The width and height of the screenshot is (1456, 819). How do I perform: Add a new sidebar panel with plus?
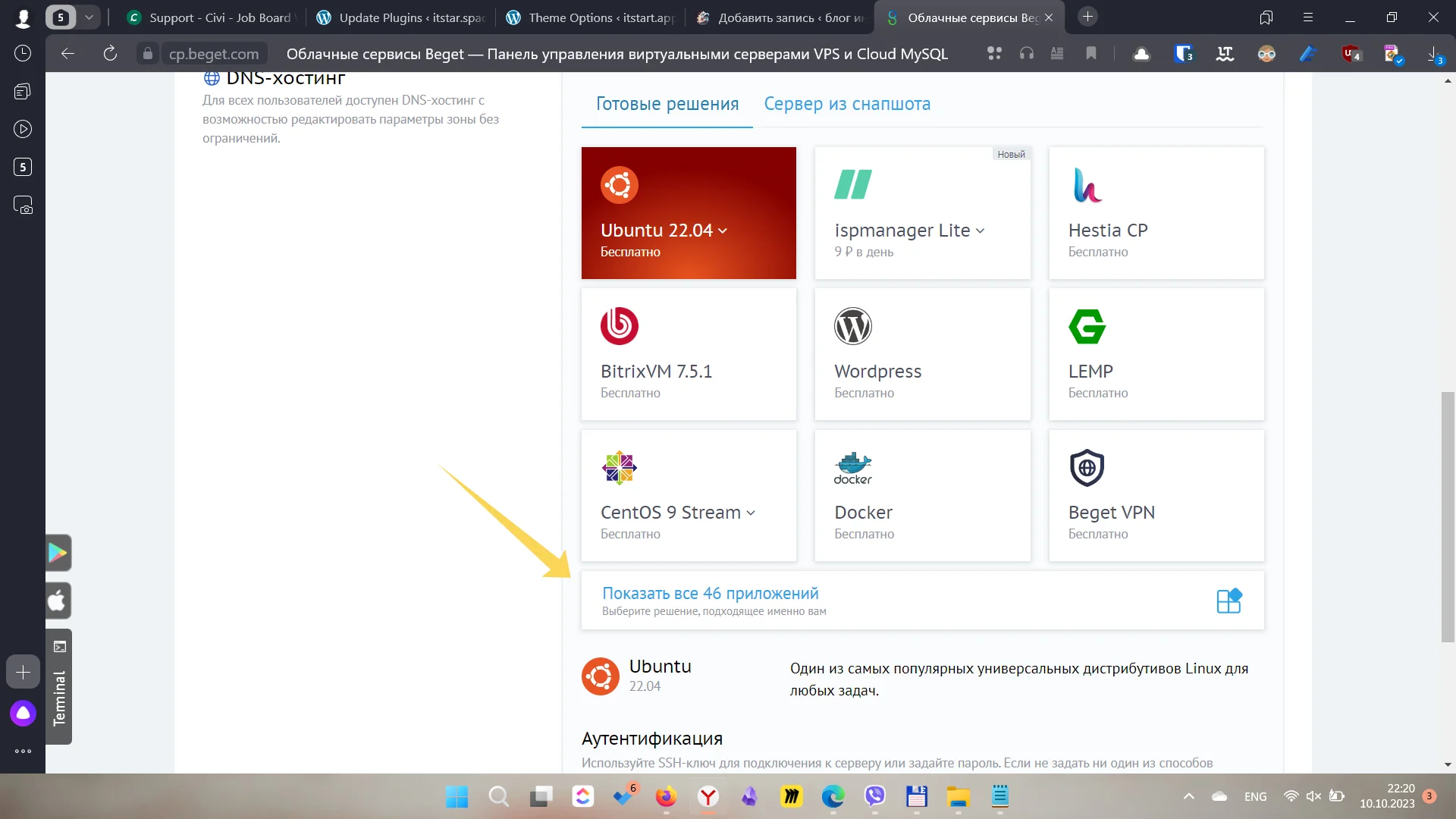pyautogui.click(x=23, y=672)
